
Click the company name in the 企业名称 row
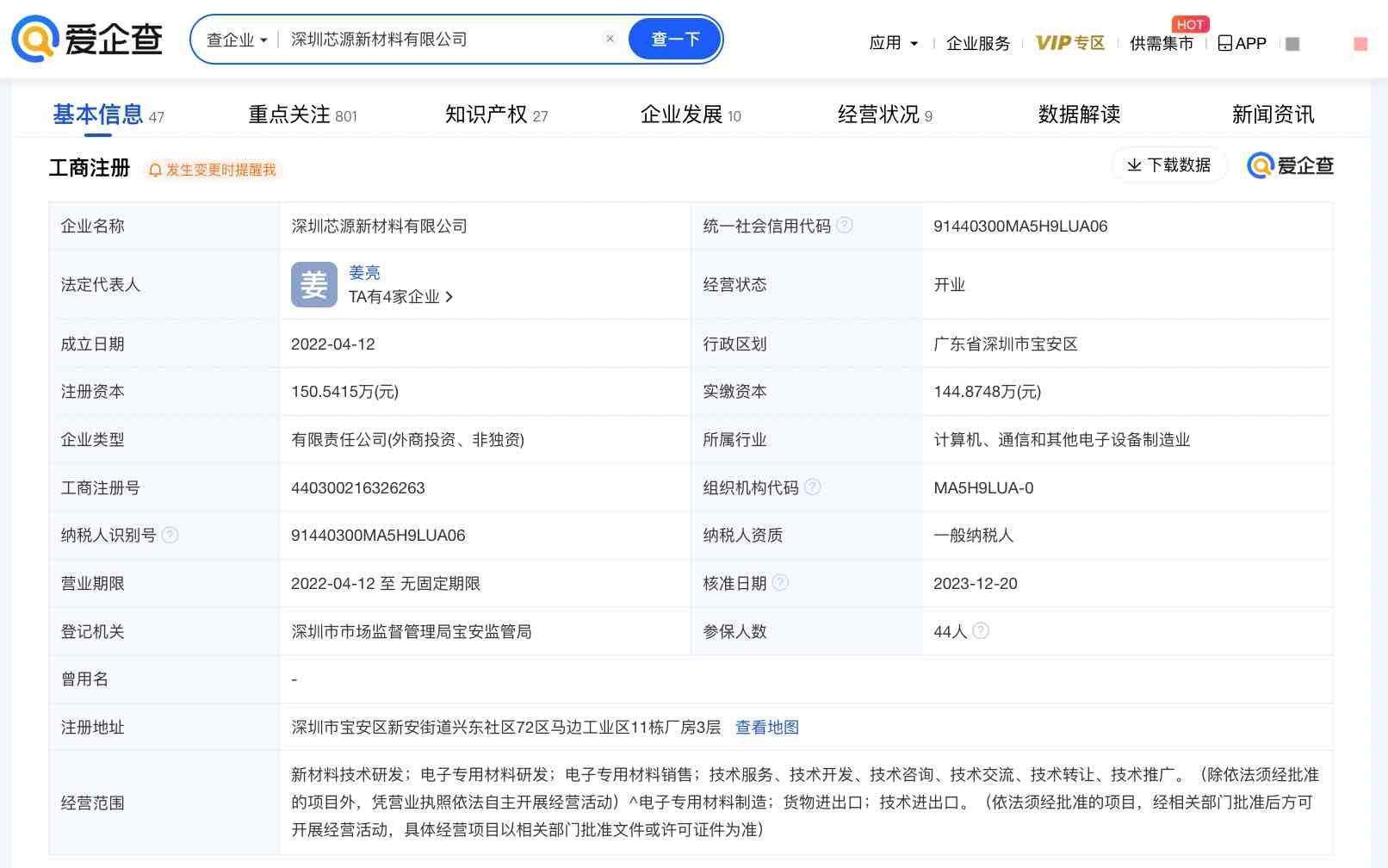(x=379, y=226)
